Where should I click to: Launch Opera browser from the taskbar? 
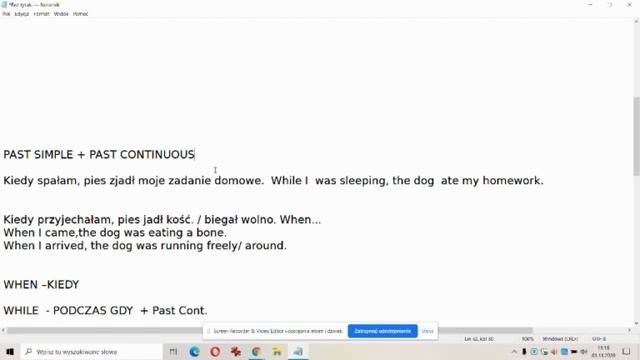point(215,351)
